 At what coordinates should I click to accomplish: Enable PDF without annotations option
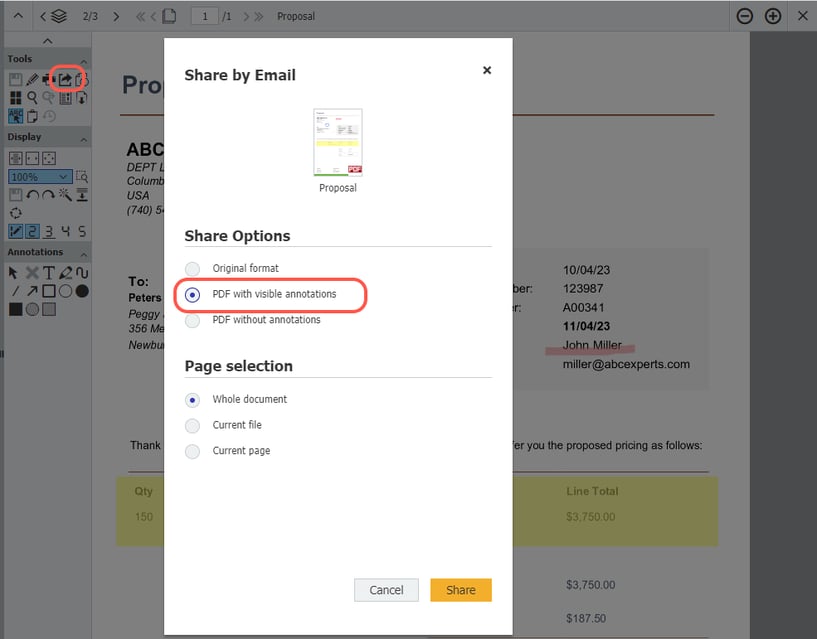pyautogui.click(x=191, y=320)
